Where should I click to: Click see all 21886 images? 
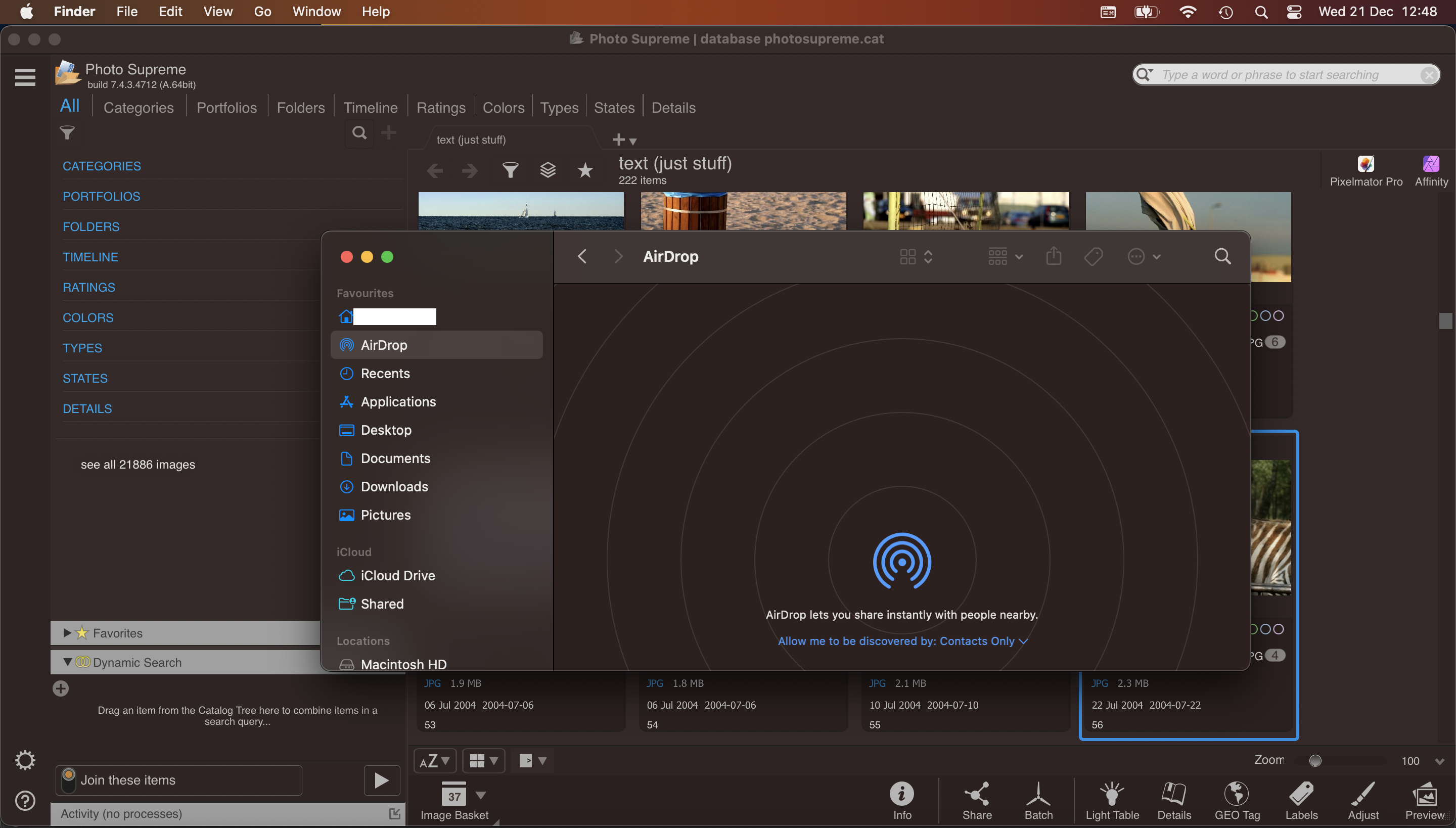138,464
